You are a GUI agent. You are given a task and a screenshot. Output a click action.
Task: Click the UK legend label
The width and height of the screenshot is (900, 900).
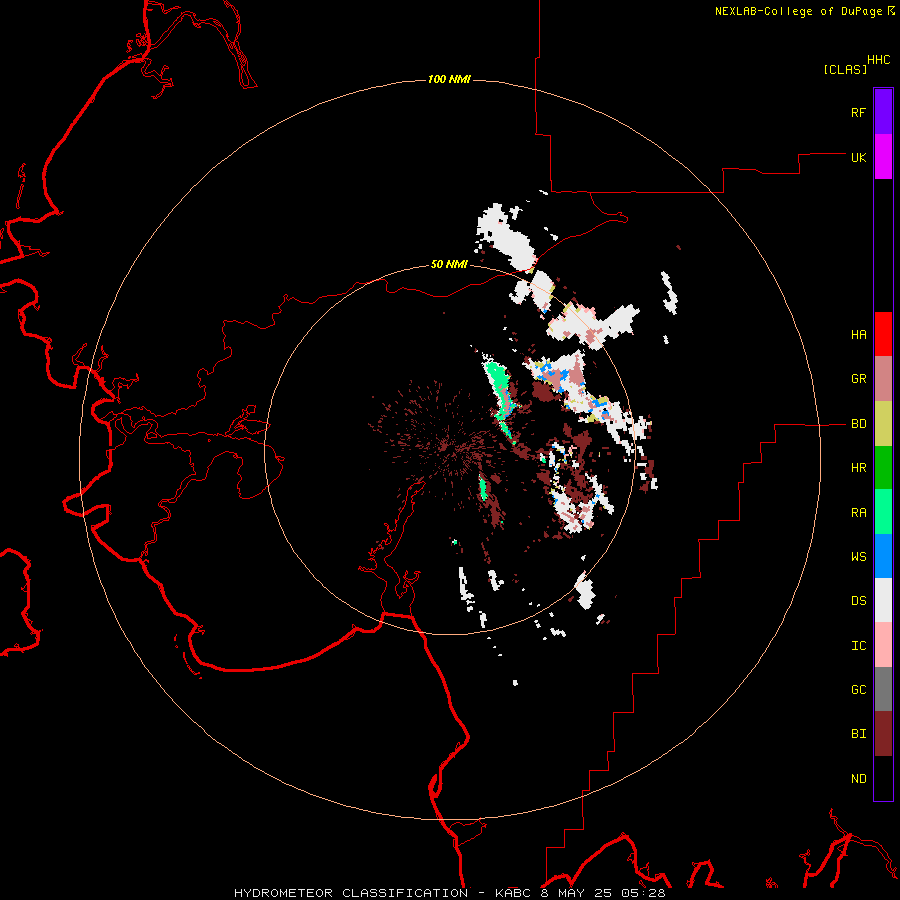858,158
